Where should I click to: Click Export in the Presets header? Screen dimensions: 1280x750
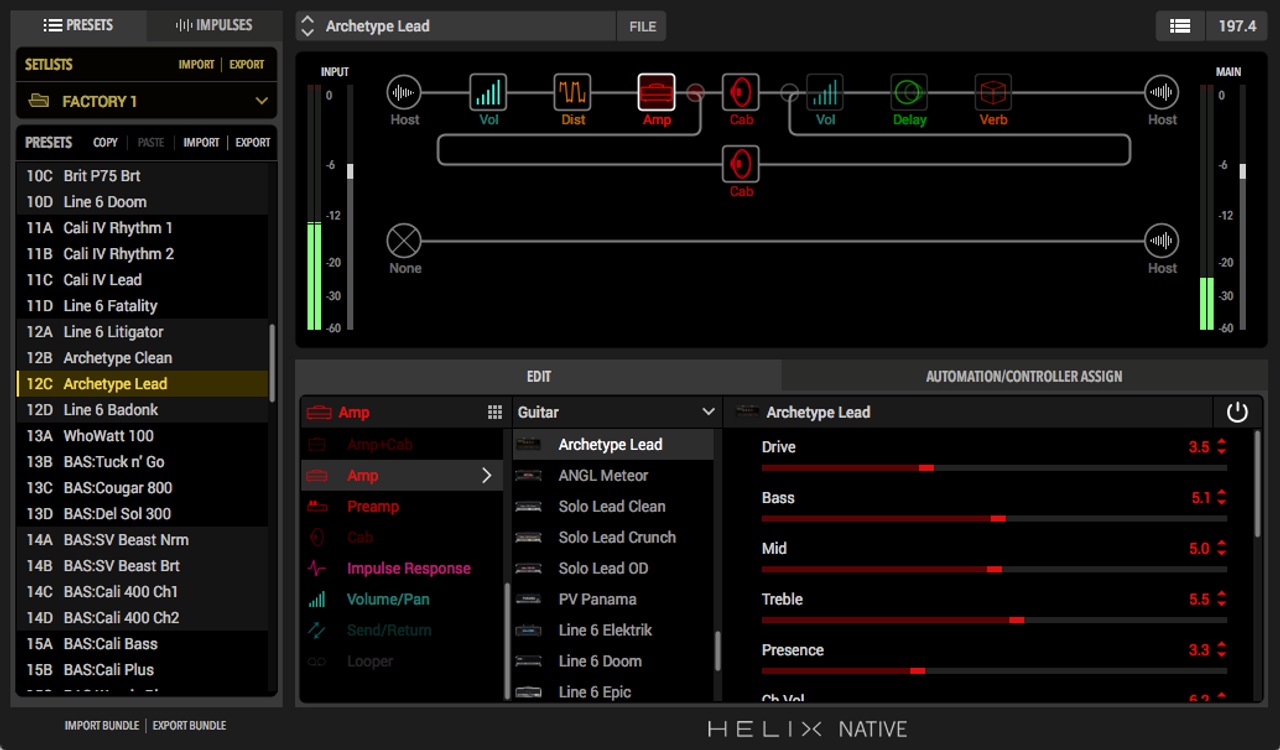(x=253, y=142)
